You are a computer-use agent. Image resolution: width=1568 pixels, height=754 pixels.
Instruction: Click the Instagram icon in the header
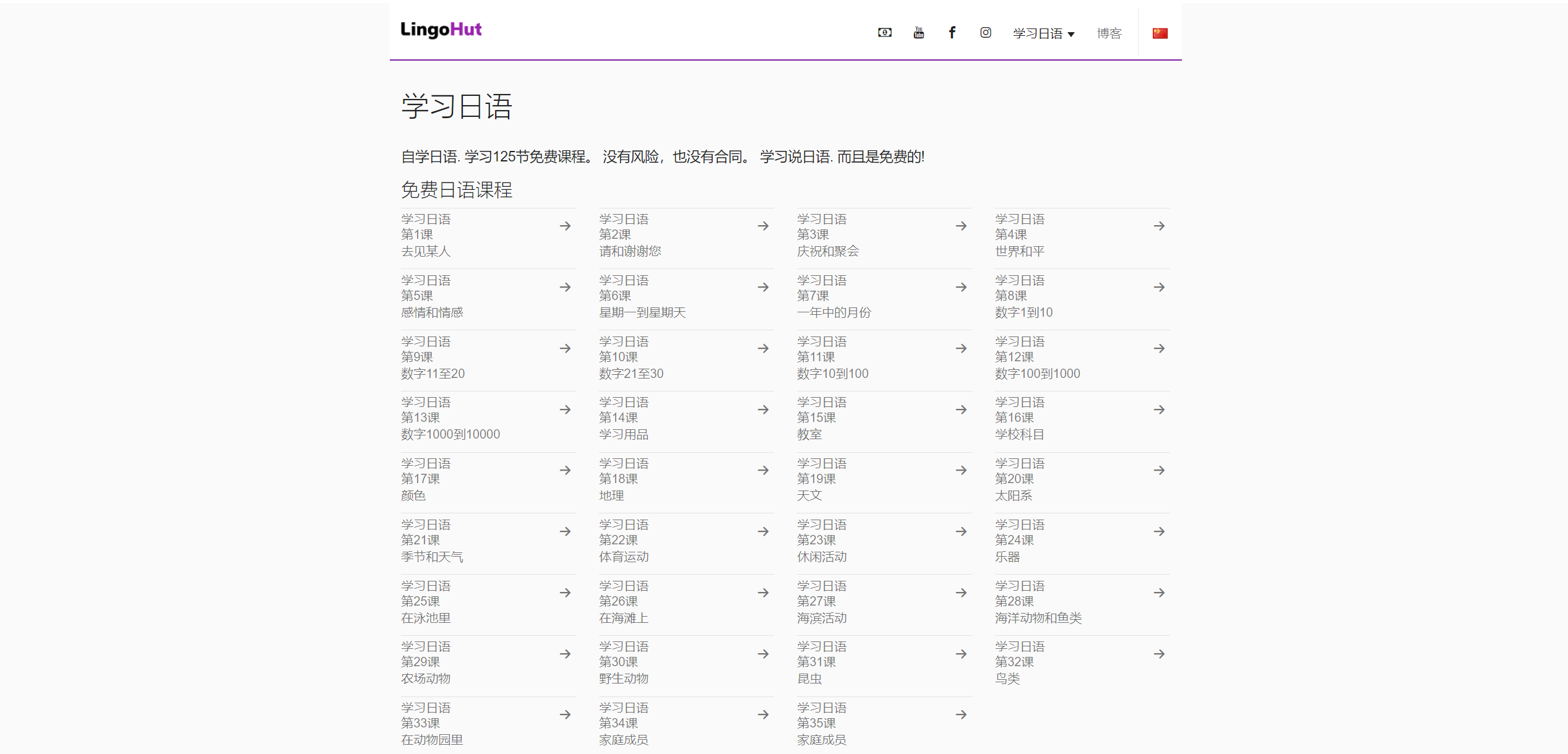[985, 32]
